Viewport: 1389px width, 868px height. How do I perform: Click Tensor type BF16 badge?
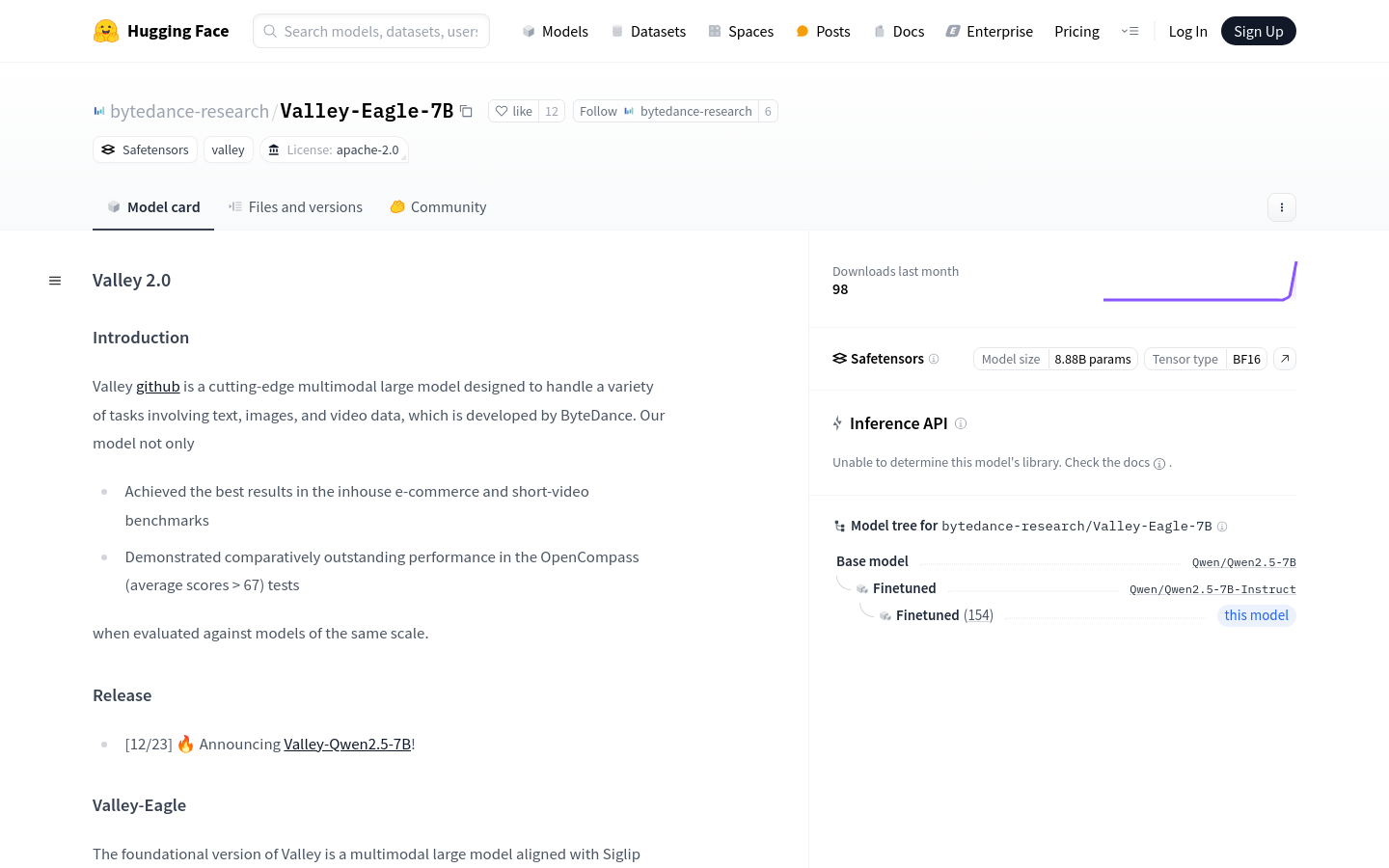(1206, 359)
